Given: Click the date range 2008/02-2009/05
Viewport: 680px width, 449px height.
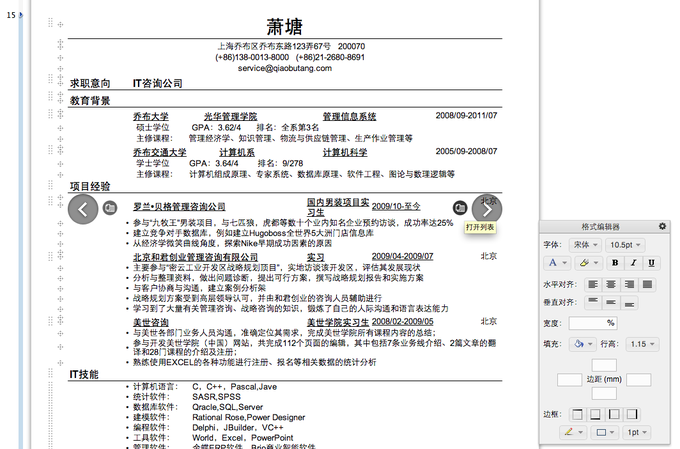Looking at the screenshot, I should [x=402, y=321].
